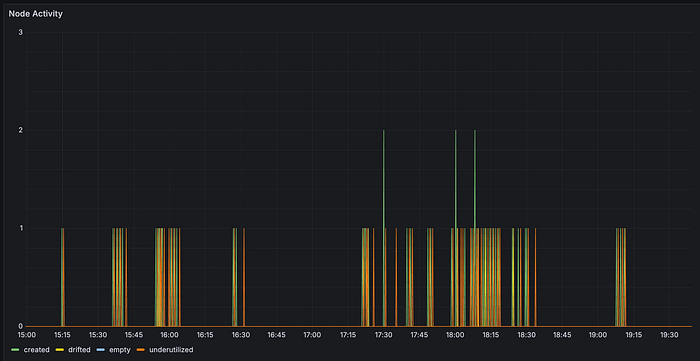Viewport: 700px width, 361px height.
Task: Open the Node Activity panel title menu
Action: pos(36,14)
